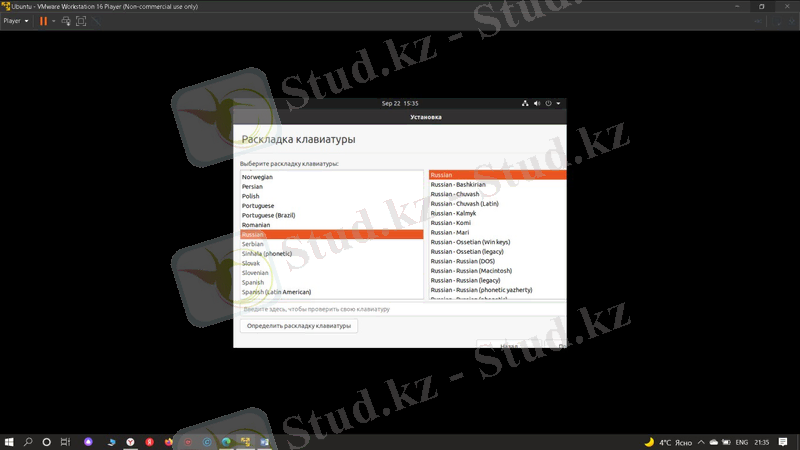Image resolution: width=800 pixels, height=450 pixels.
Task: Choose Russian - Russian (DOS) variant
Action: [497, 261]
